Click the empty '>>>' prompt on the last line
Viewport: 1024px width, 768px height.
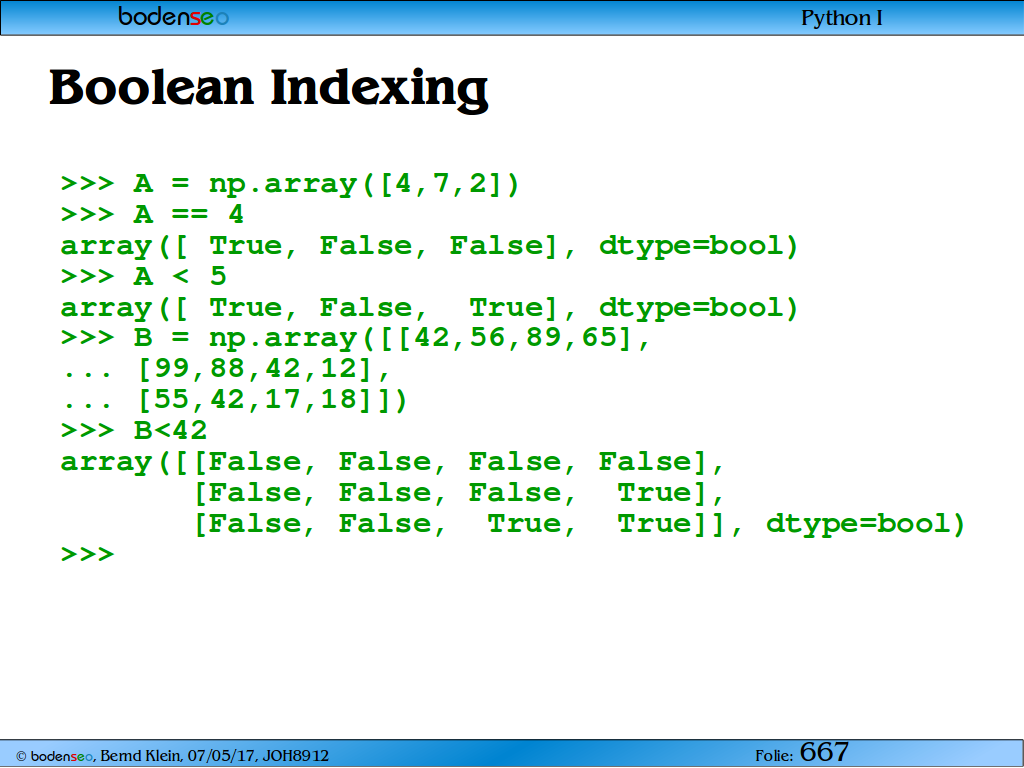click(x=88, y=554)
